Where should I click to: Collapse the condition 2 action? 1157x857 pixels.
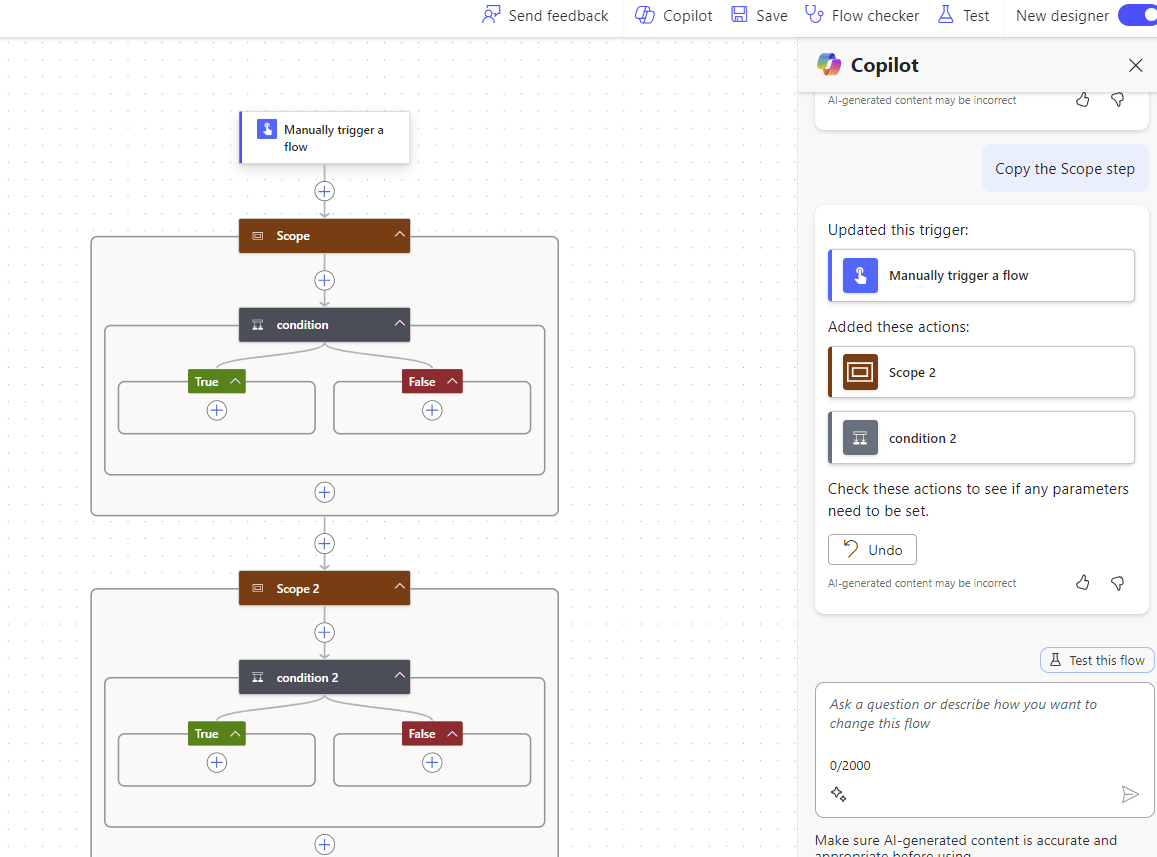click(399, 675)
